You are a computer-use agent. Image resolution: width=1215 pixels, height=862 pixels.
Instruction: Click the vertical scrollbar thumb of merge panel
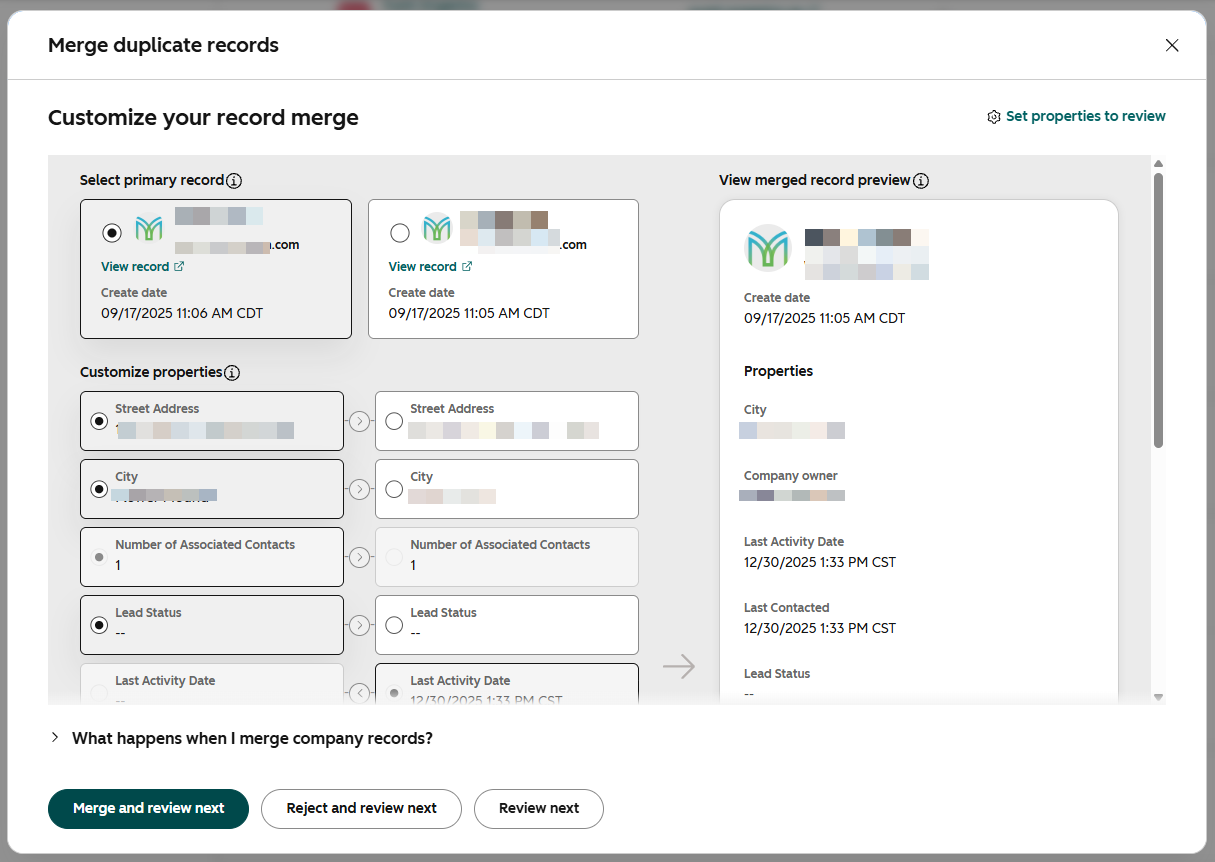coord(1158,310)
